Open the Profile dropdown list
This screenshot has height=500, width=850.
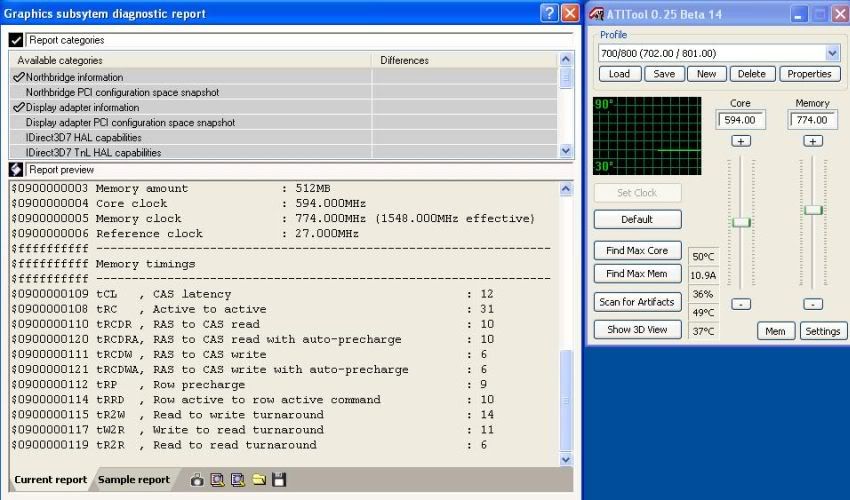832,53
